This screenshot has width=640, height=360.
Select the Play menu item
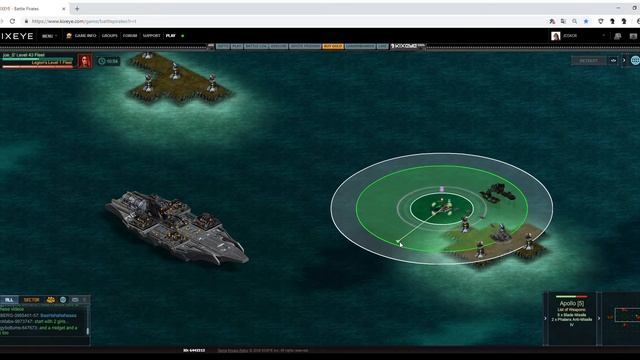tap(171, 36)
